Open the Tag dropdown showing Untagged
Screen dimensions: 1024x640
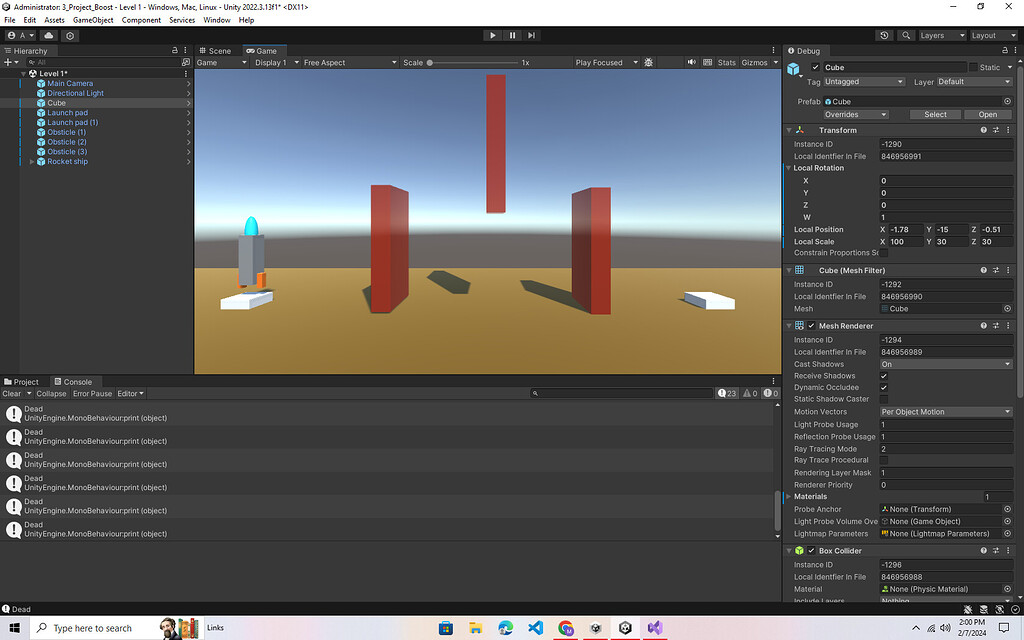coord(863,81)
